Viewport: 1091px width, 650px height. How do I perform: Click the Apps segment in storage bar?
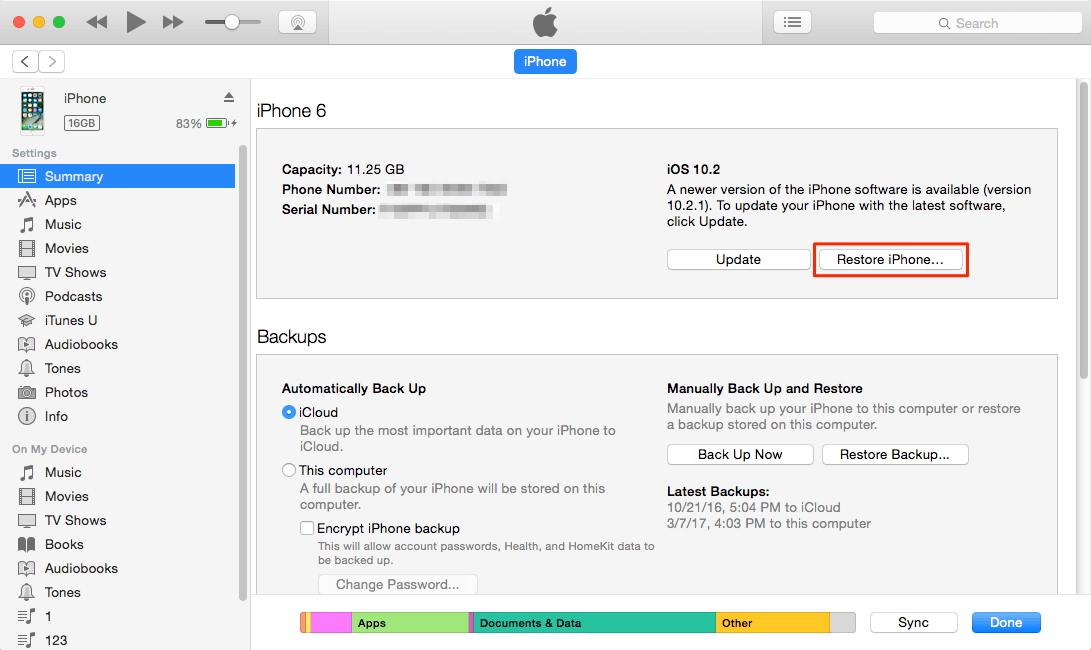(410, 623)
